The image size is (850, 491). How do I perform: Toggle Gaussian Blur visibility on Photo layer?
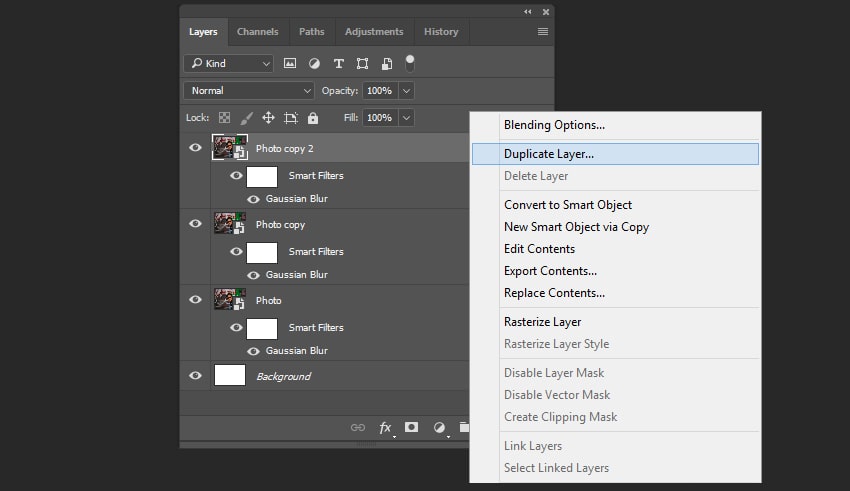253,351
